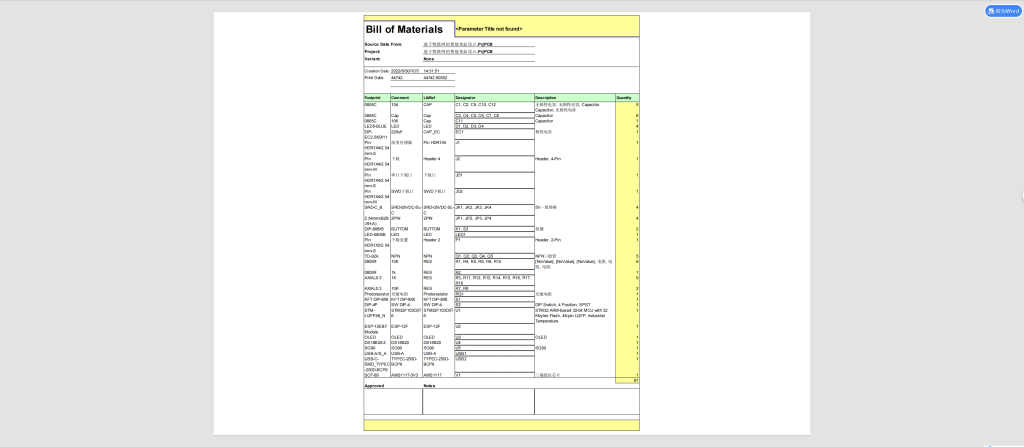Select the Quantity column header
Image resolution: width=1024 pixels, height=447 pixels.
pyautogui.click(x=623, y=98)
